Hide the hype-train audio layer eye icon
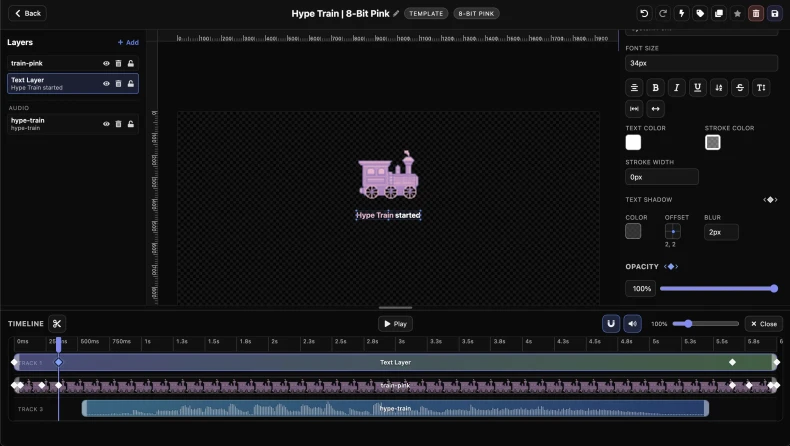 [x=106, y=124]
